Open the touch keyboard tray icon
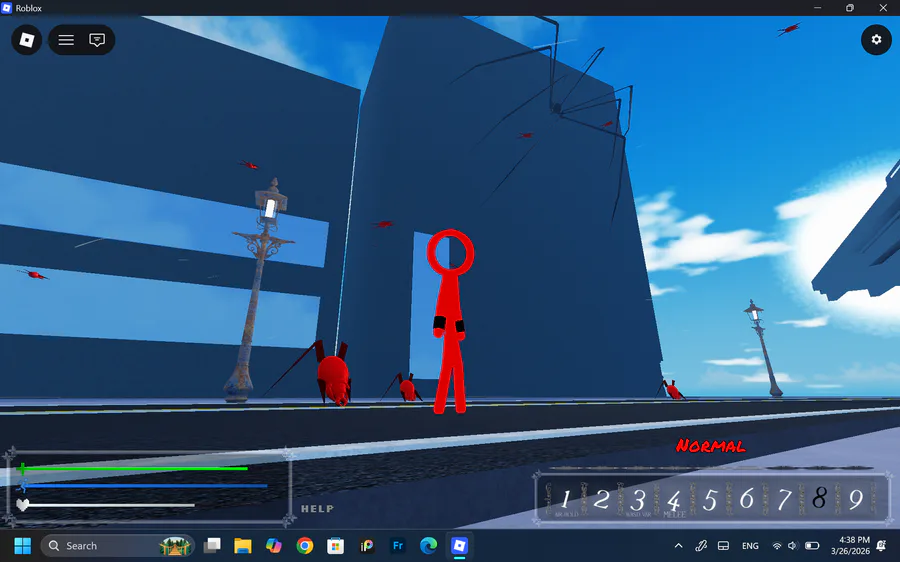Screen dimensions: 900x562 (724, 545)
